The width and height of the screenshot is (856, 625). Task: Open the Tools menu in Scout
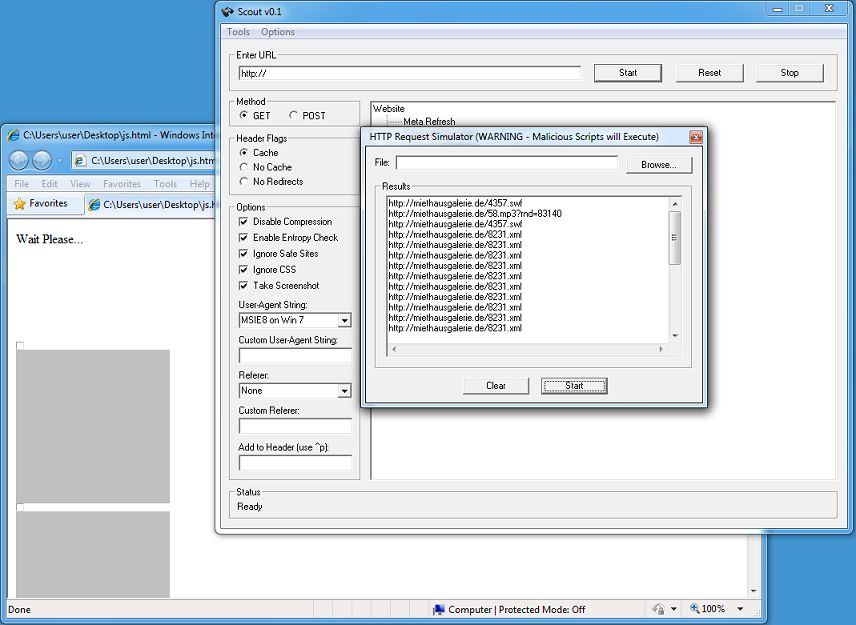click(238, 32)
